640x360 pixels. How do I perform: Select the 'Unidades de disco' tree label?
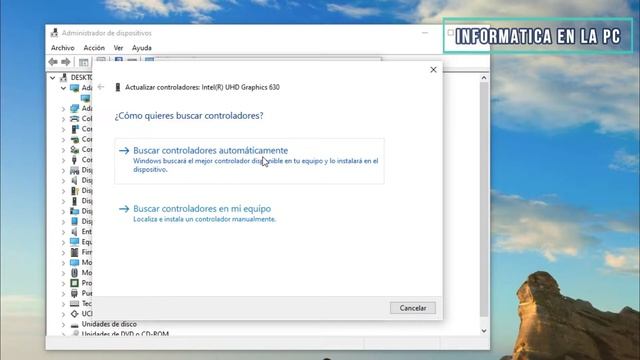point(109,324)
